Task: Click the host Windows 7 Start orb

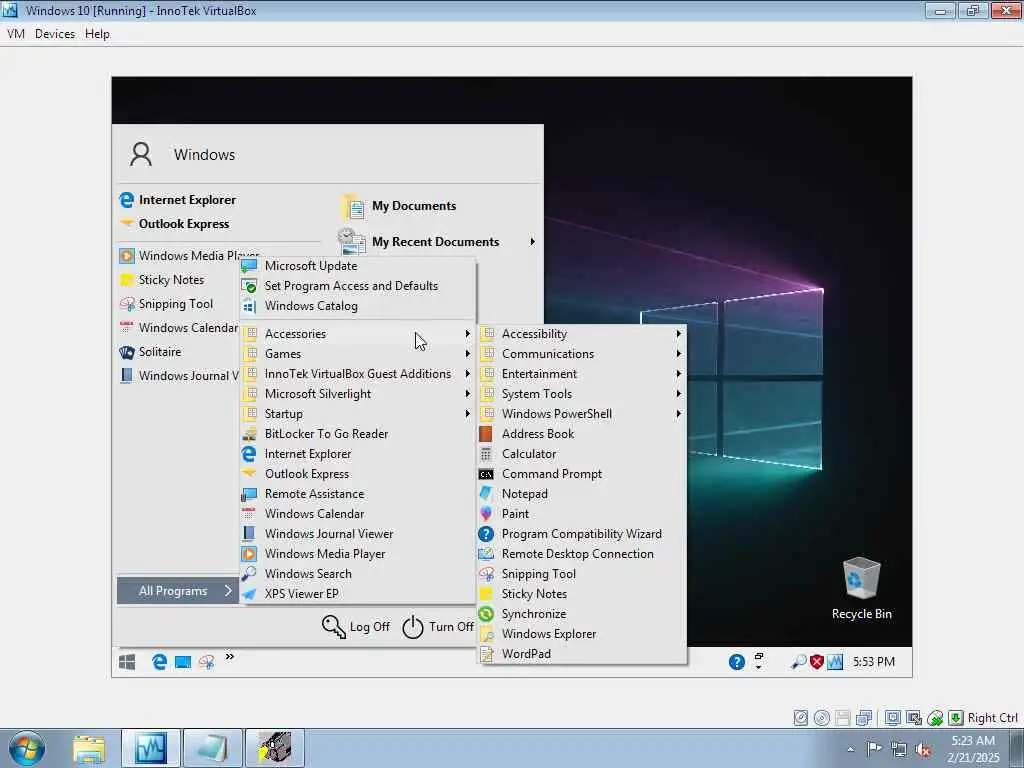Action: point(27,749)
